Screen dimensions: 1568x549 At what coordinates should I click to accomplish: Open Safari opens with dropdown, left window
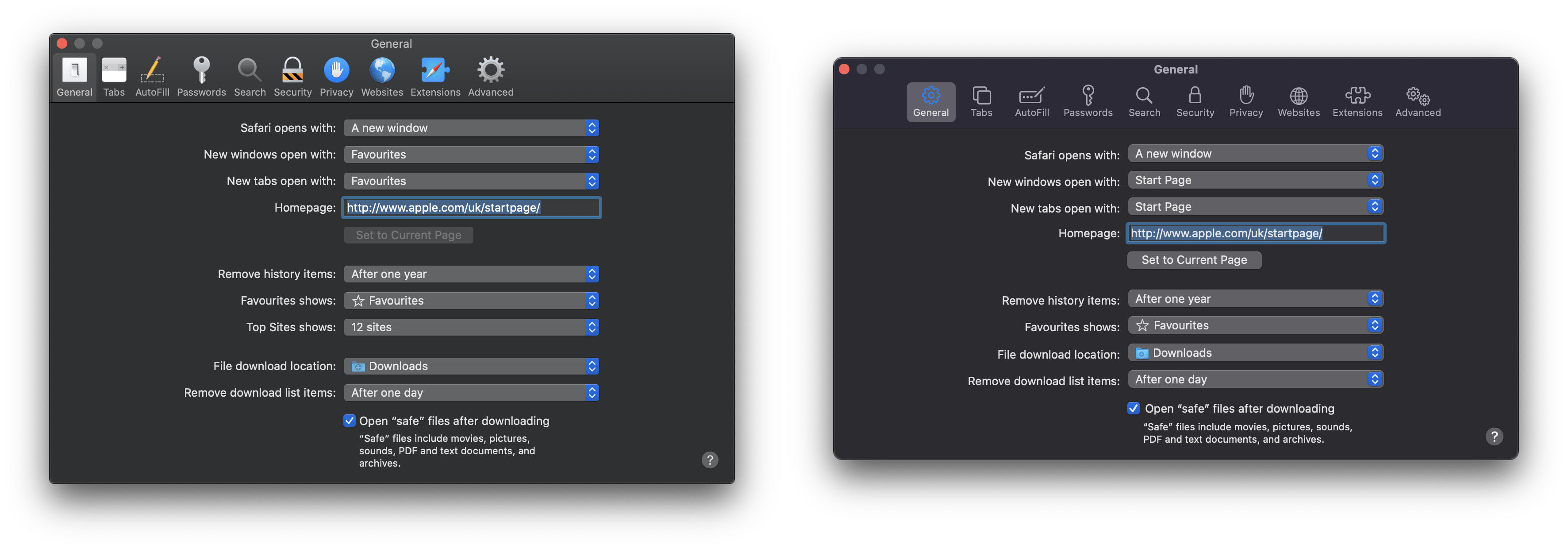pyautogui.click(x=471, y=128)
